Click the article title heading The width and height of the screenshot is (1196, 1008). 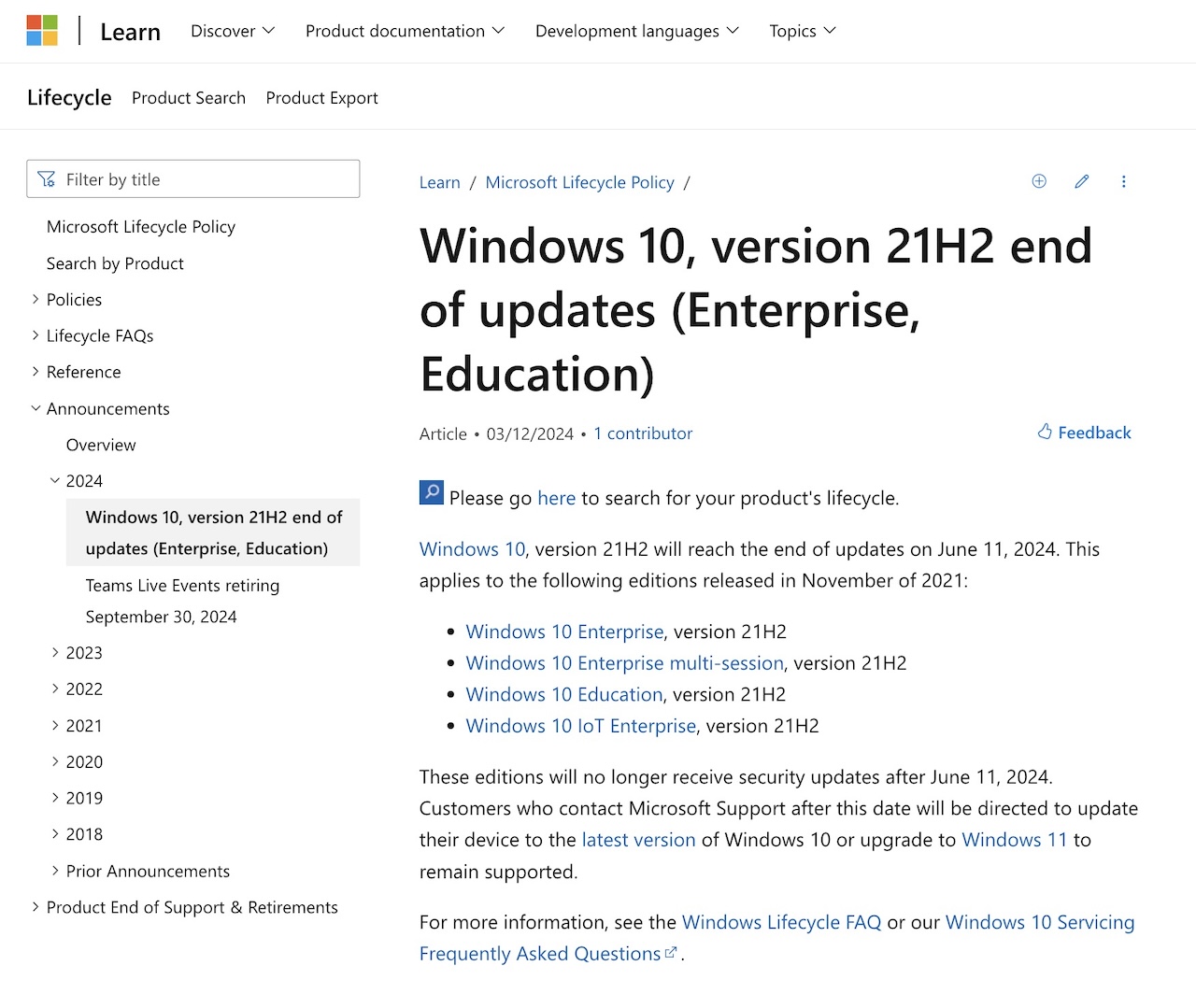click(x=756, y=309)
